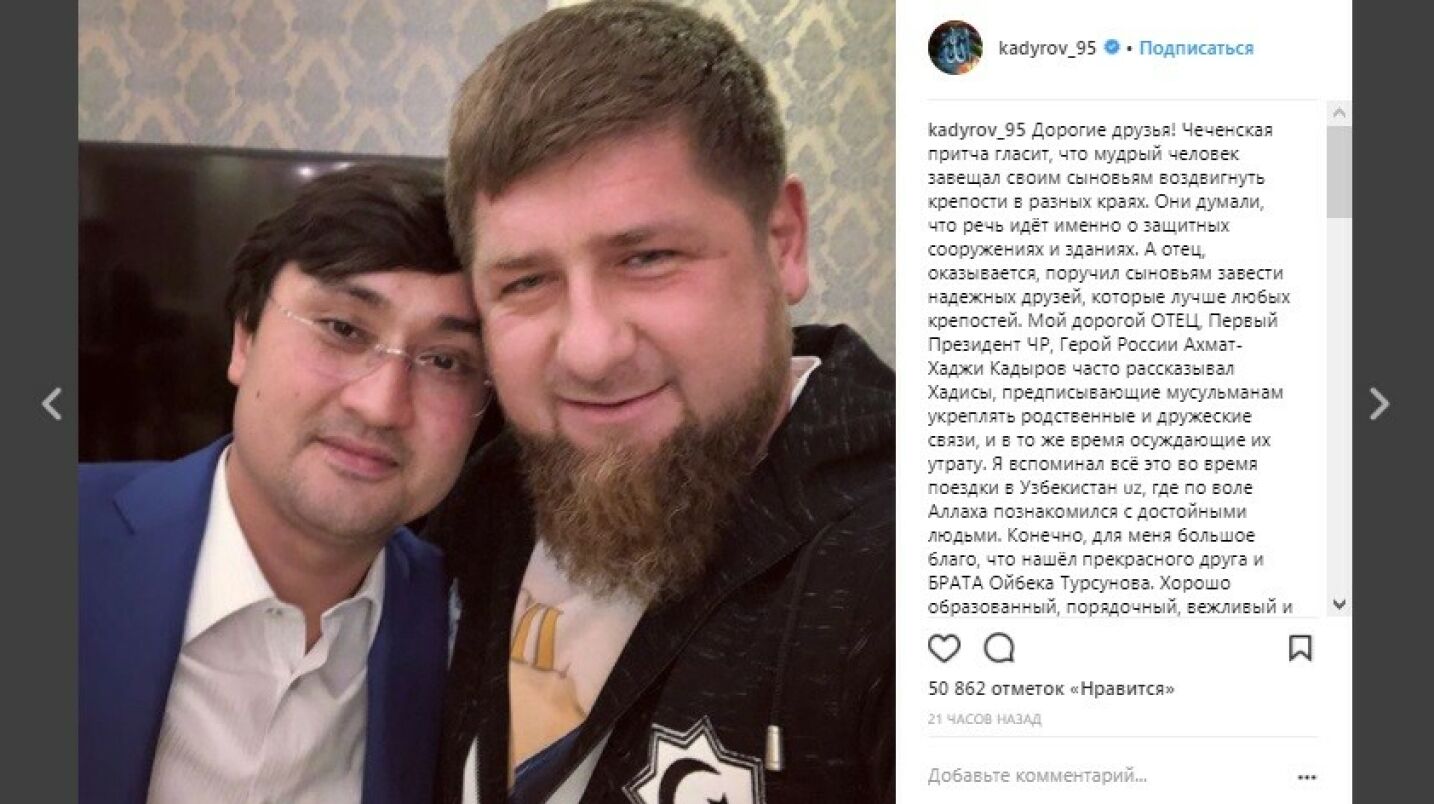The height and width of the screenshot is (804, 1434).
Task: Advance to the next post with right arrow
Action: 1379,404
